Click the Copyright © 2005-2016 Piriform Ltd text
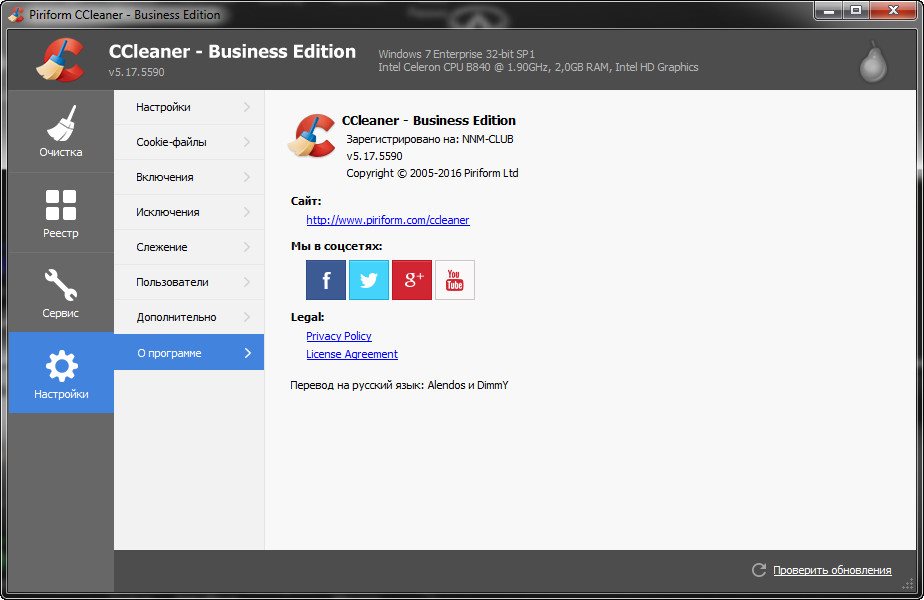The width and height of the screenshot is (924, 600). (x=432, y=173)
